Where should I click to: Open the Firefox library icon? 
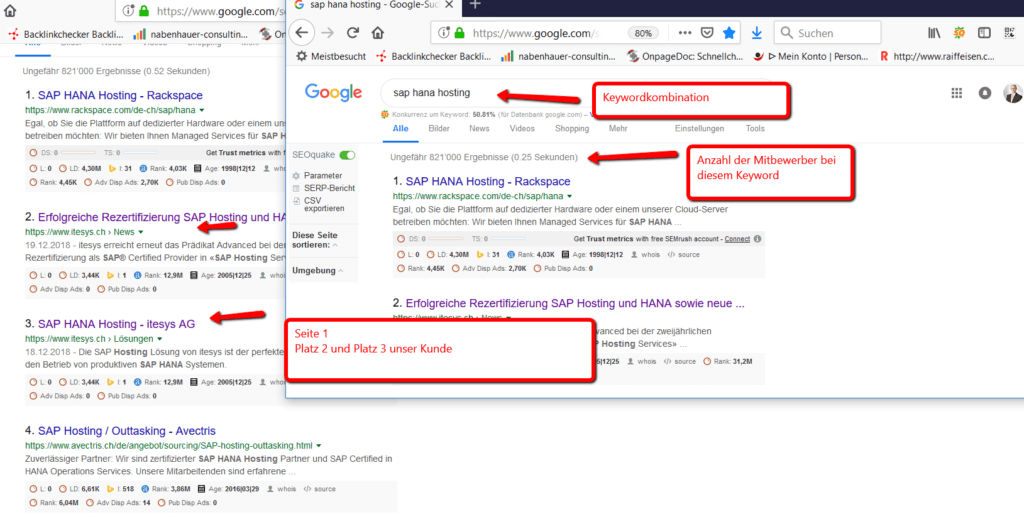point(933,32)
